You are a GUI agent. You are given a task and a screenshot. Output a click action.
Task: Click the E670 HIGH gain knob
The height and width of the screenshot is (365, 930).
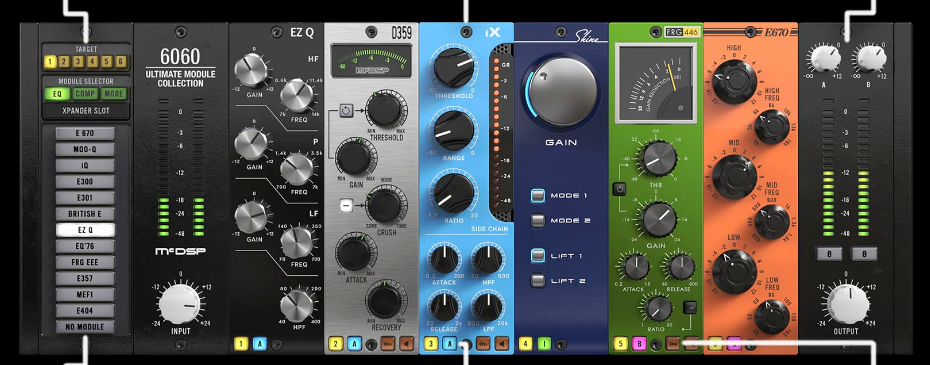[x=734, y=82]
